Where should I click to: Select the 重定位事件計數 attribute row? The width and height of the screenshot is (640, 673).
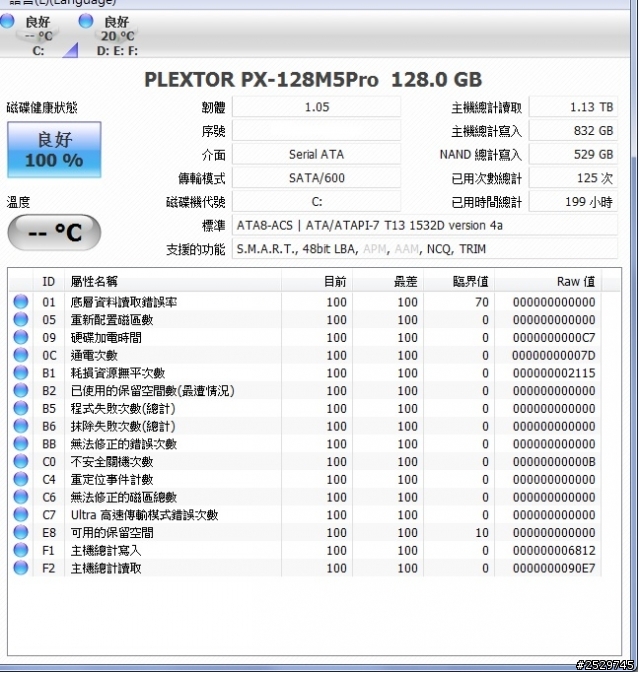(x=305, y=479)
